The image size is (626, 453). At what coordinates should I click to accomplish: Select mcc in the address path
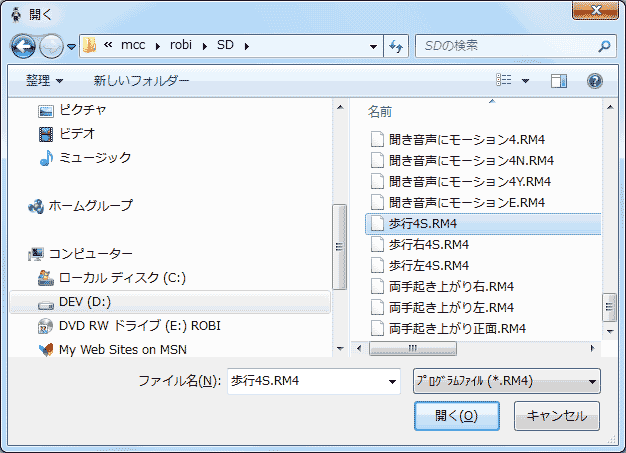point(133,45)
